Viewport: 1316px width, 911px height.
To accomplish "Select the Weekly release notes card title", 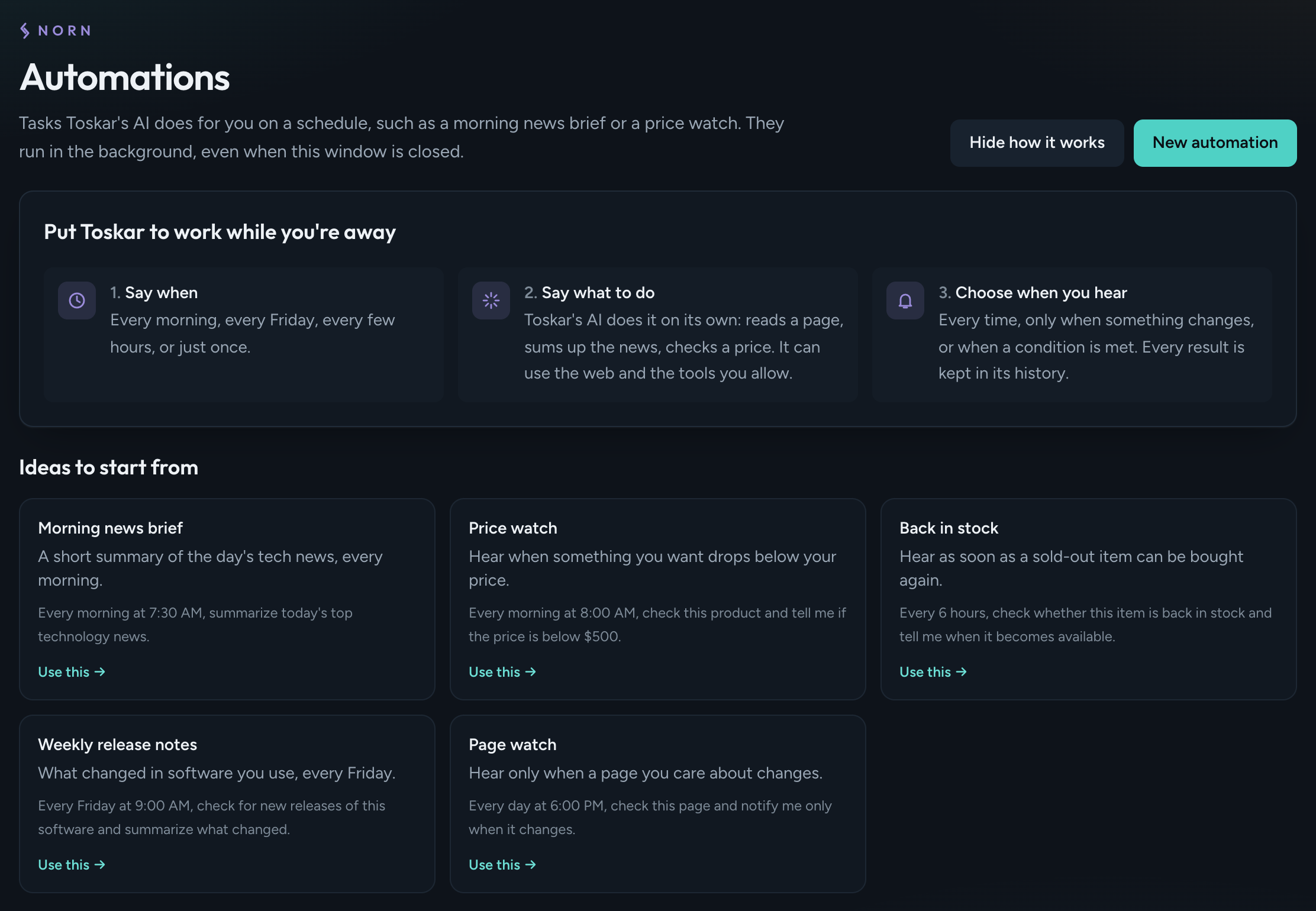I will (x=117, y=744).
